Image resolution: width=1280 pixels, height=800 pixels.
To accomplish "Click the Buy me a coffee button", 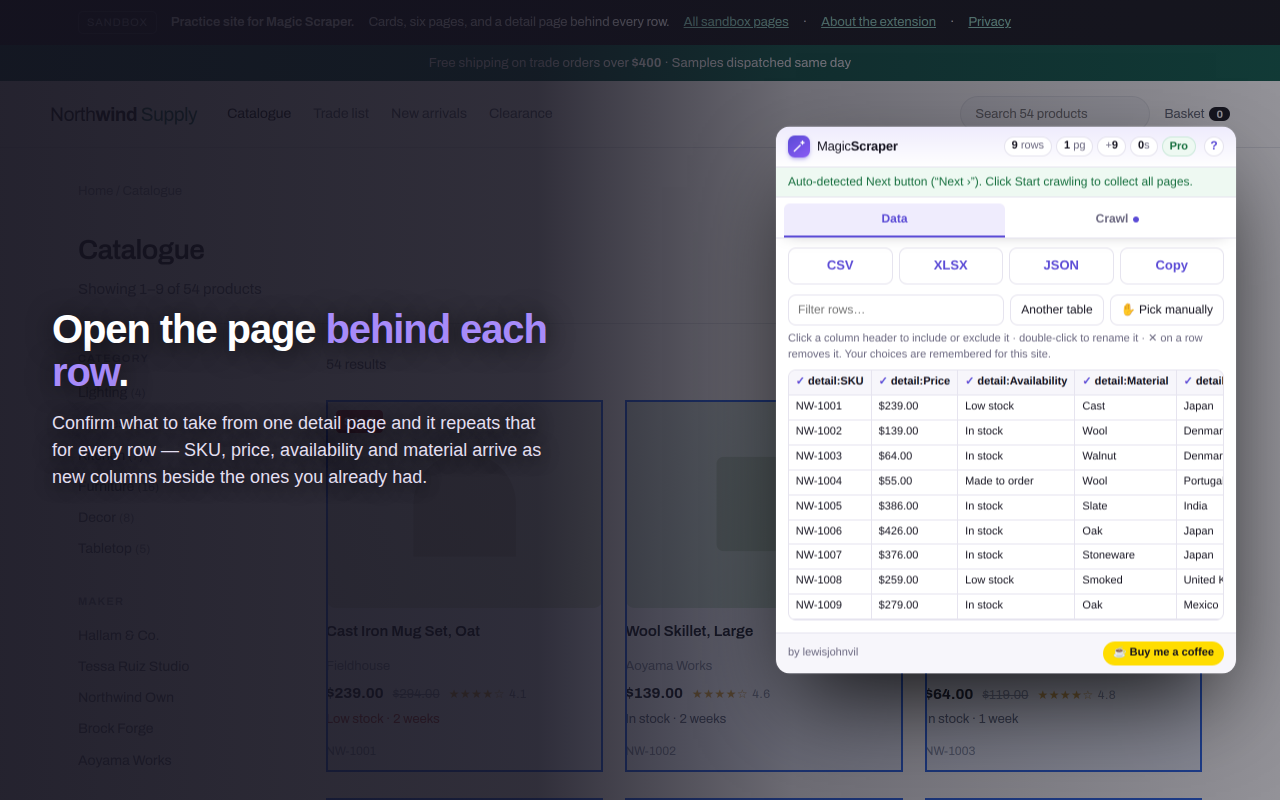I will pos(1164,653).
